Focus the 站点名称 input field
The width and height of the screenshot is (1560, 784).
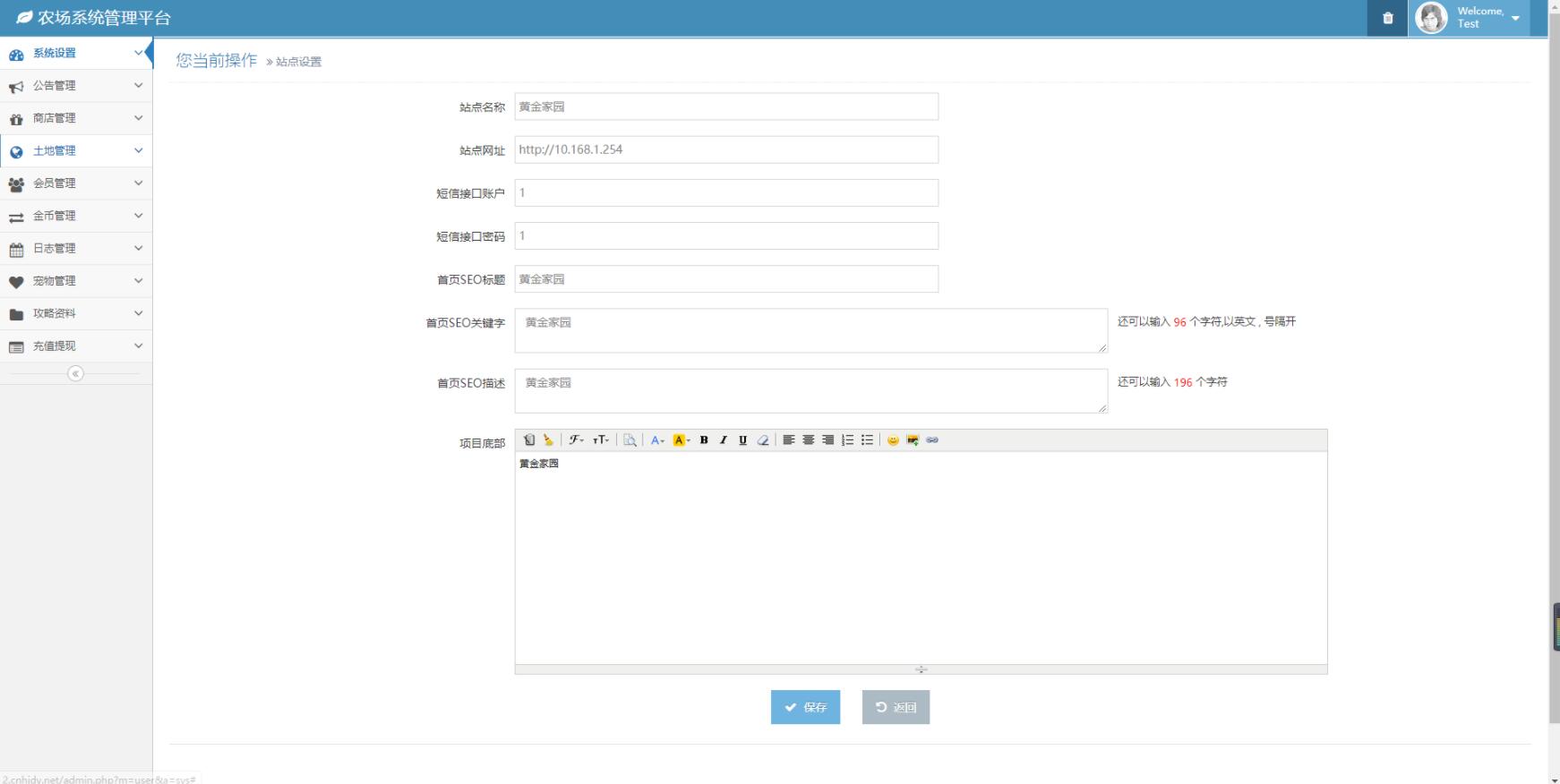pyautogui.click(x=726, y=107)
